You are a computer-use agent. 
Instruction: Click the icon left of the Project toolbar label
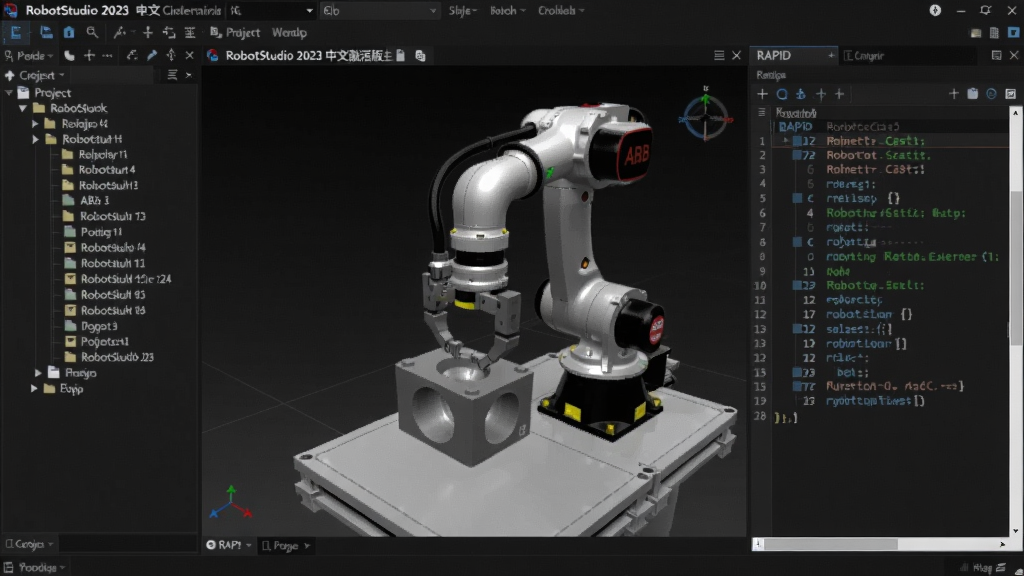click(216, 32)
